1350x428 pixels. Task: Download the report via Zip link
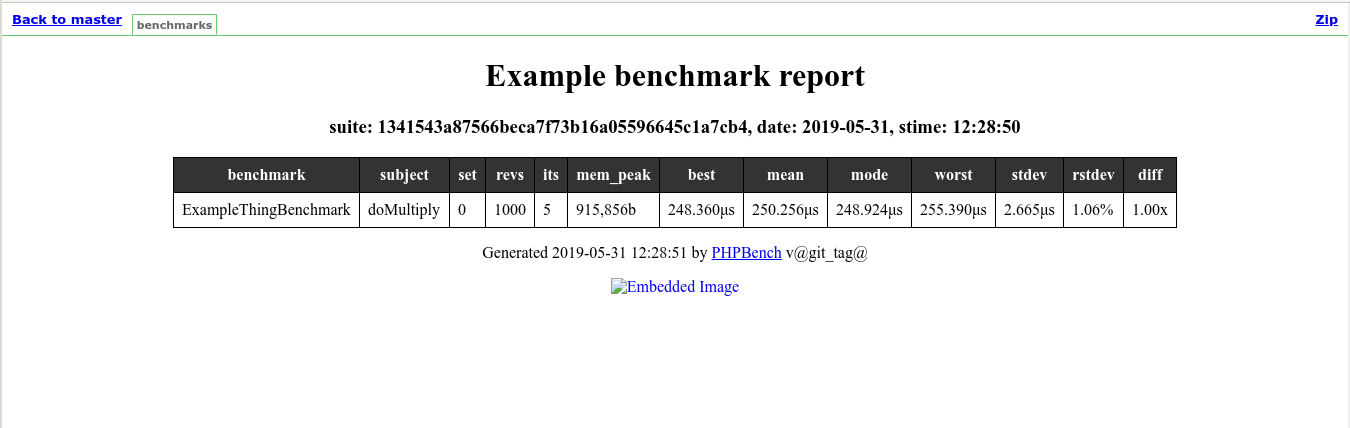[1326, 19]
